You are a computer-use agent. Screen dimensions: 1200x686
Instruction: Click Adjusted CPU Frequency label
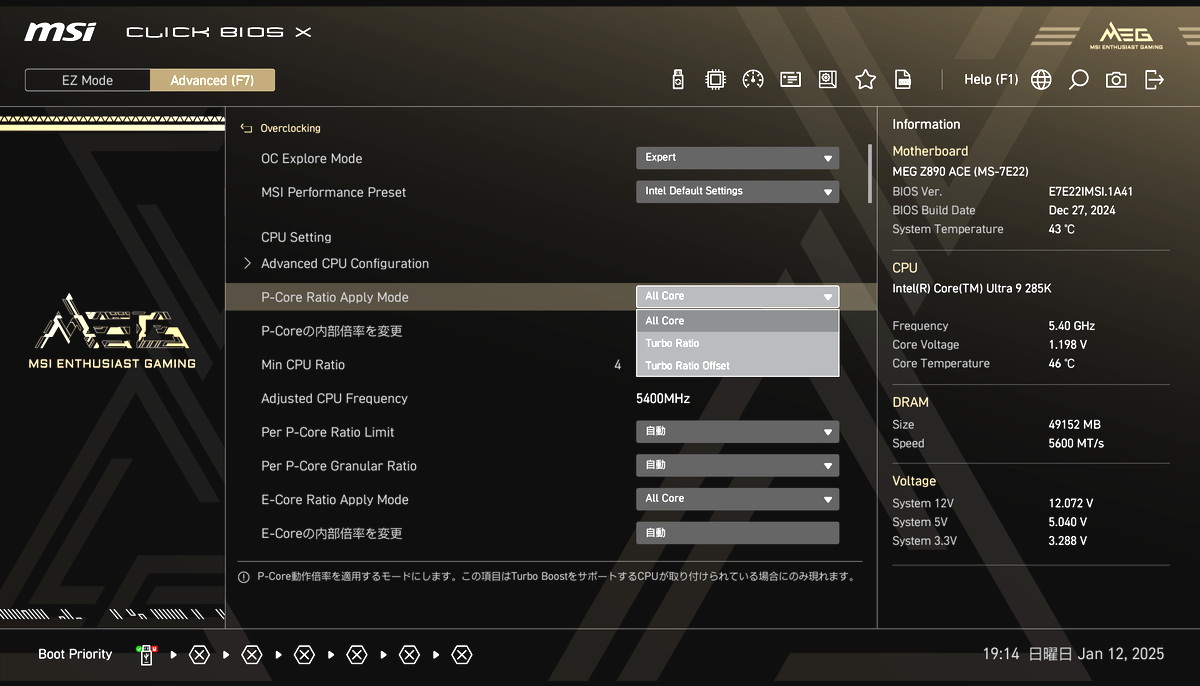(334, 398)
